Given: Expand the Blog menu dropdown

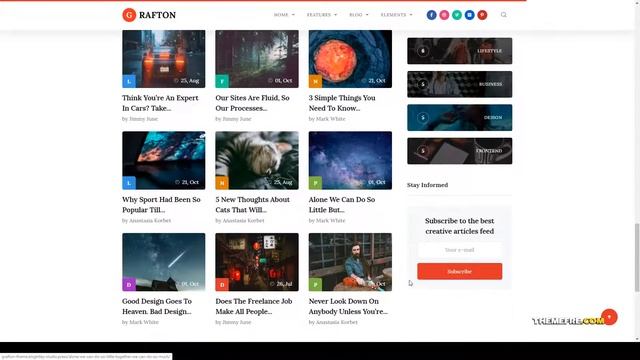Looking at the screenshot, I should tap(359, 15).
